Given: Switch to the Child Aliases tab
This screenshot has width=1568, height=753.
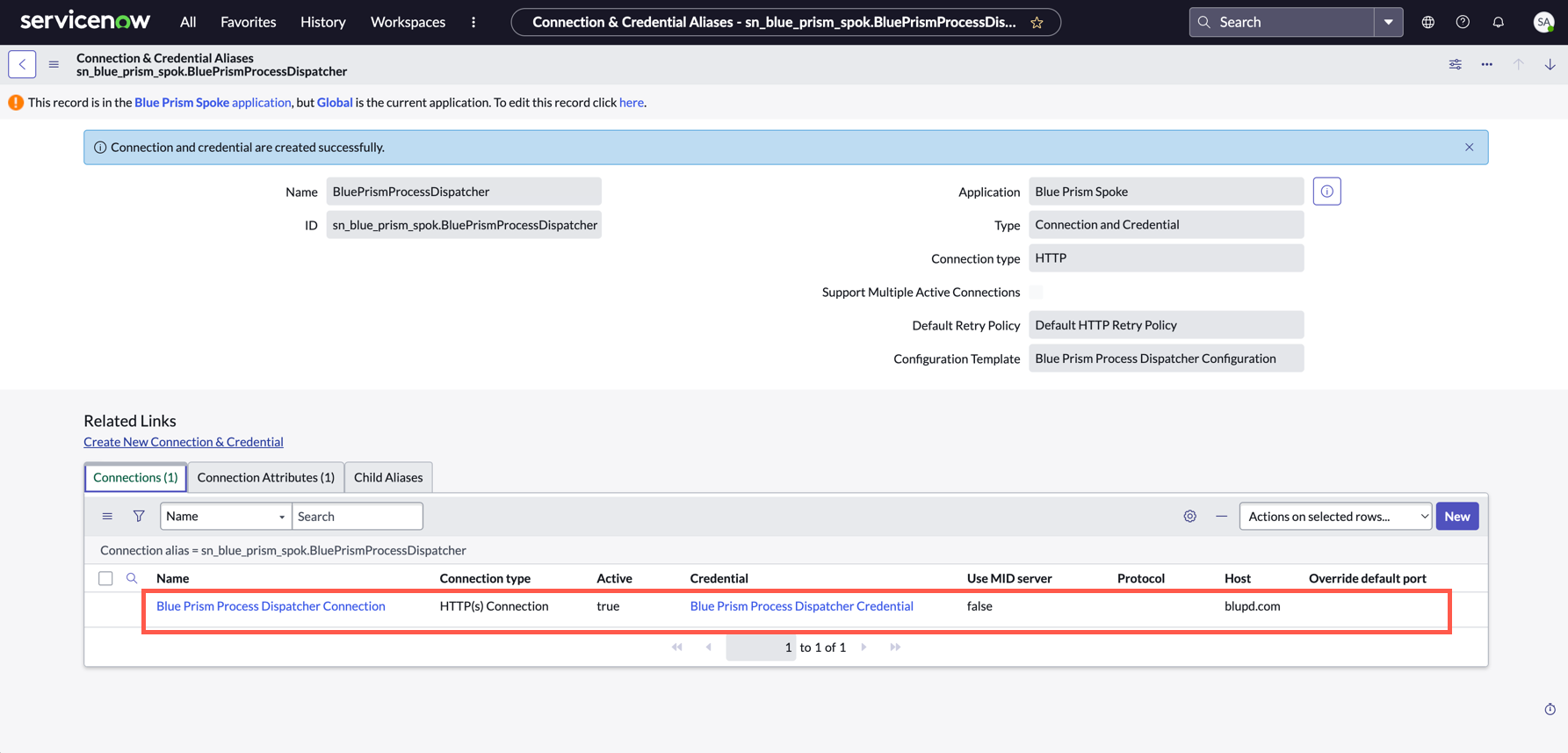Looking at the screenshot, I should [x=388, y=477].
